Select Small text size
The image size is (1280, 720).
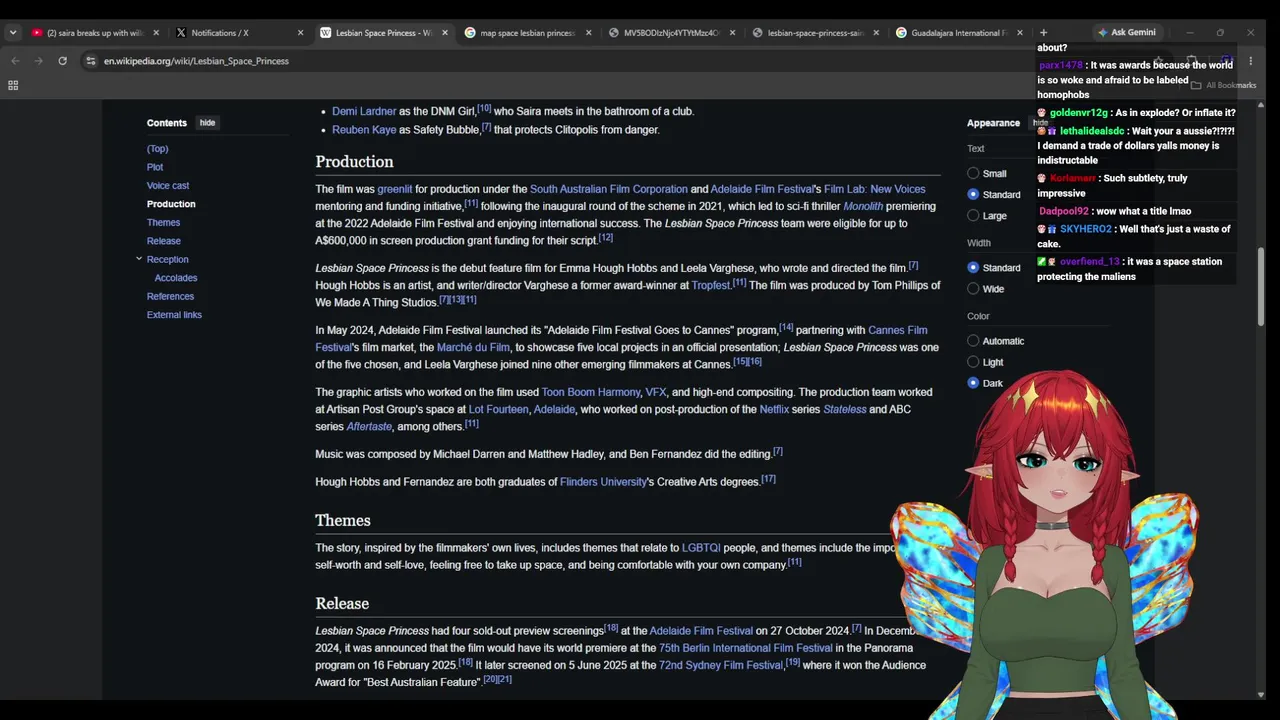coord(973,173)
